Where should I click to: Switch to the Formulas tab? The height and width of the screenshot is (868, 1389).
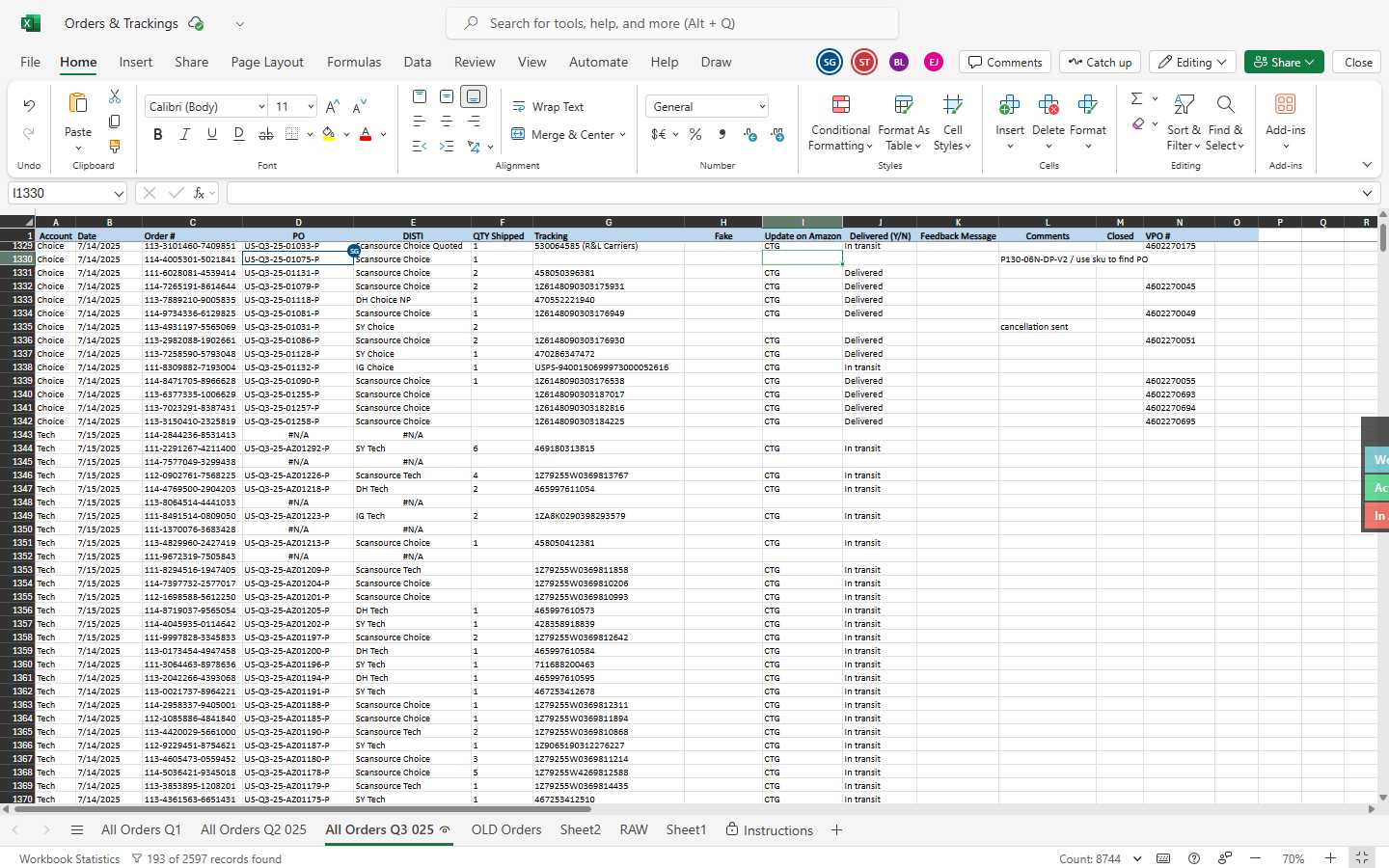tap(354, 62)
